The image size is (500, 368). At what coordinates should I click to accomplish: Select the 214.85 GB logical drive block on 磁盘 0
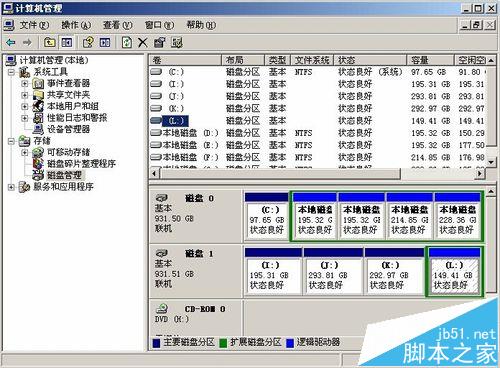click(410, 216)
